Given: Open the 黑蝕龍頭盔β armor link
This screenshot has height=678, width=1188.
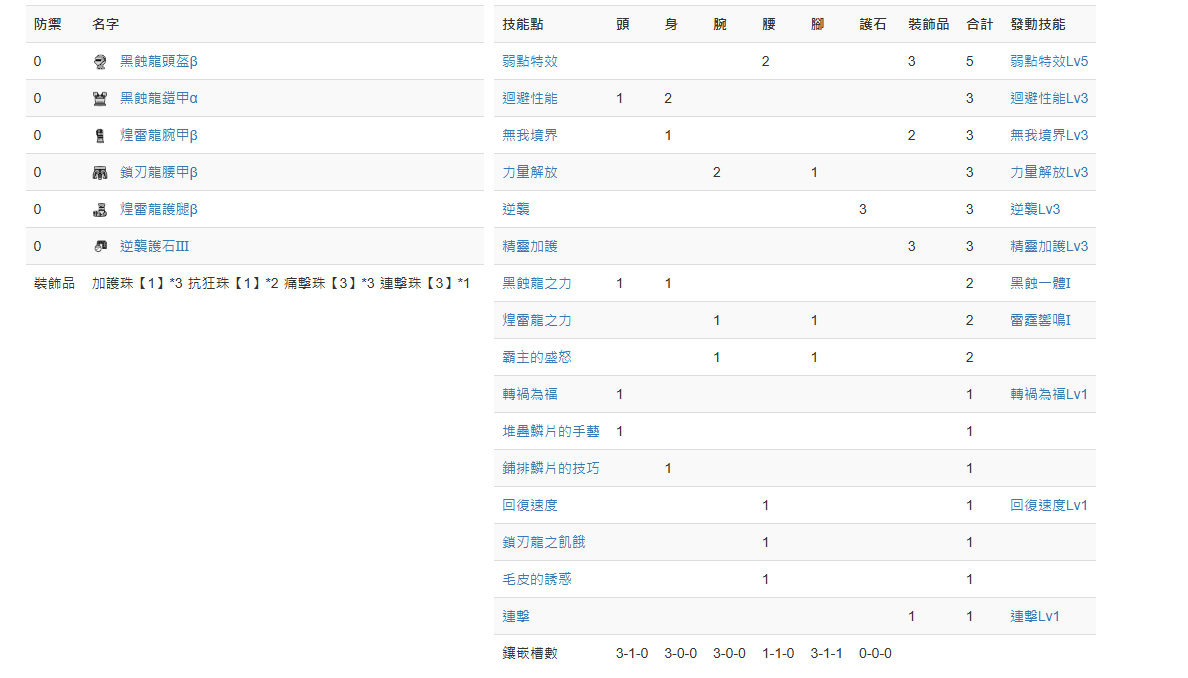Looking at the screenshot, I should point(158,61).
